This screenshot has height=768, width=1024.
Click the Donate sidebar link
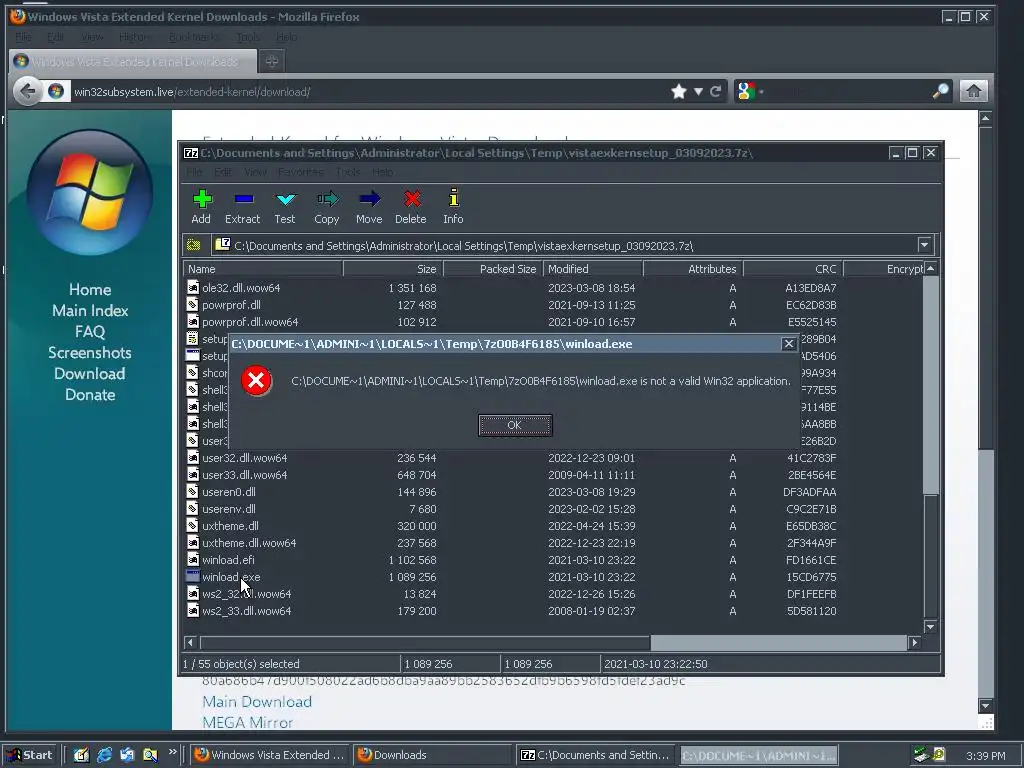click(x=90, y=394)
